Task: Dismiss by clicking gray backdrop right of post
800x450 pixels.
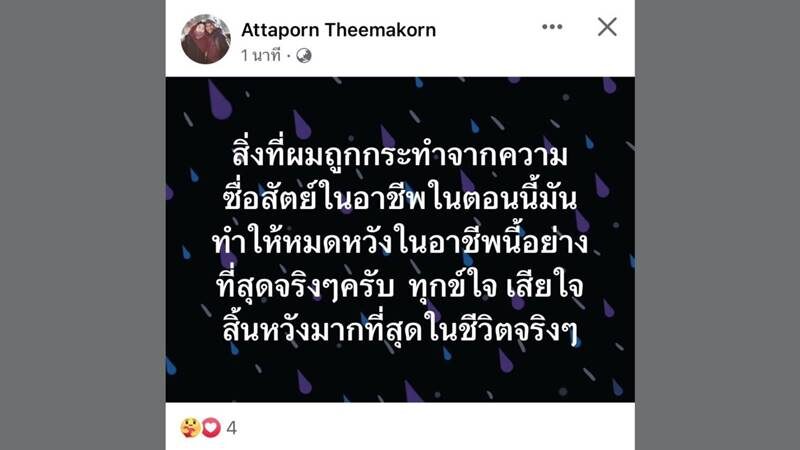Action: (x=717, y=225)
